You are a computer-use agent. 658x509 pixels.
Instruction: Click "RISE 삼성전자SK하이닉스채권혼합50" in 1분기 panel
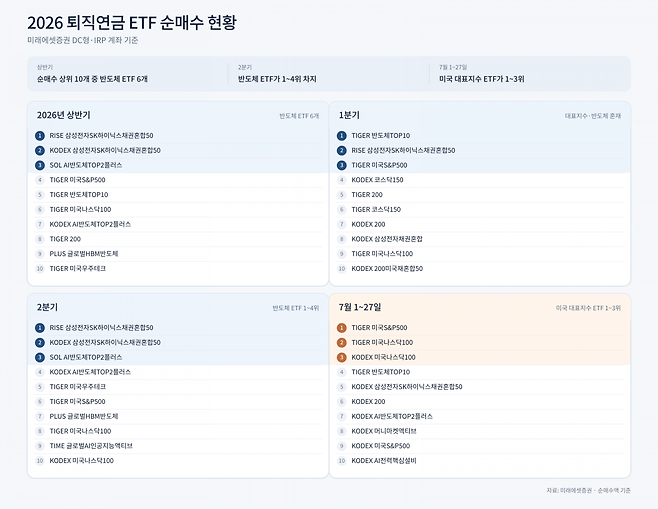coord(403,150)
